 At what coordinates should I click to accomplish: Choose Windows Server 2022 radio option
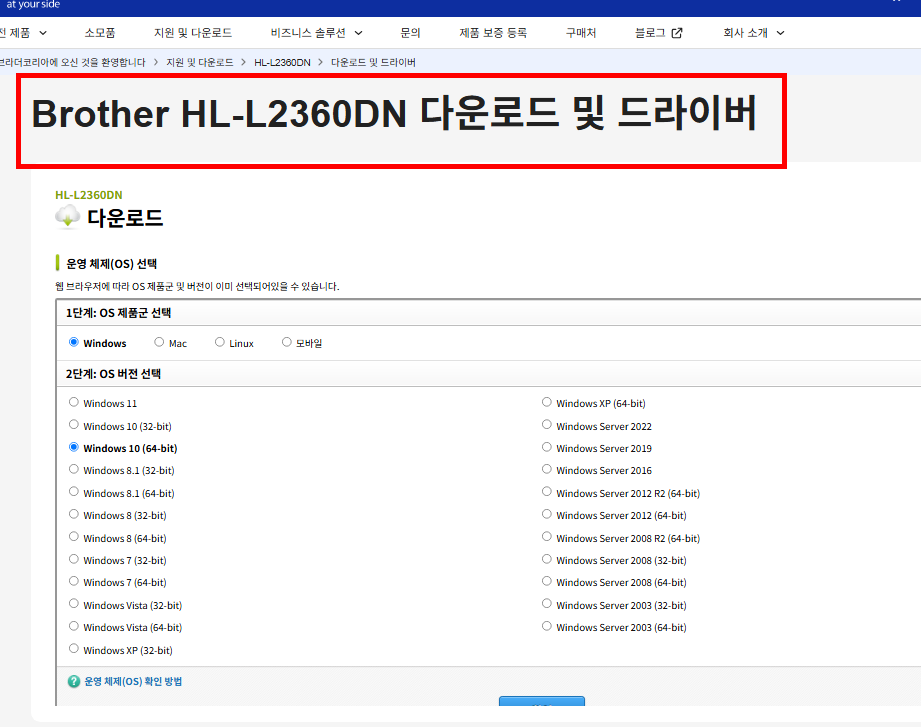pos(546,425)
